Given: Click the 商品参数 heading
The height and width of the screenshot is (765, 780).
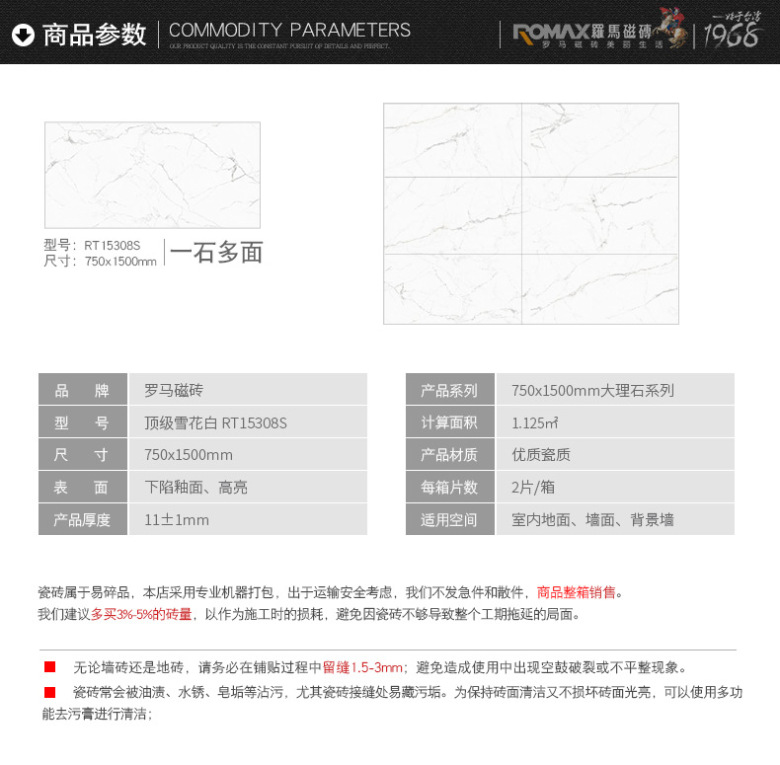Looking at the screenshot, I should (x=94, y=36).
